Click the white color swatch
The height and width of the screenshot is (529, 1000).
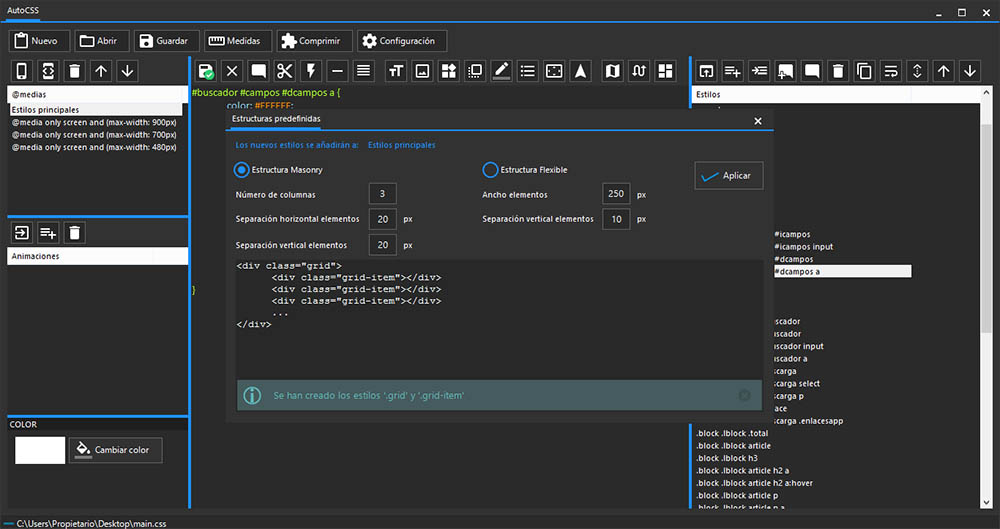coord(40,450)
